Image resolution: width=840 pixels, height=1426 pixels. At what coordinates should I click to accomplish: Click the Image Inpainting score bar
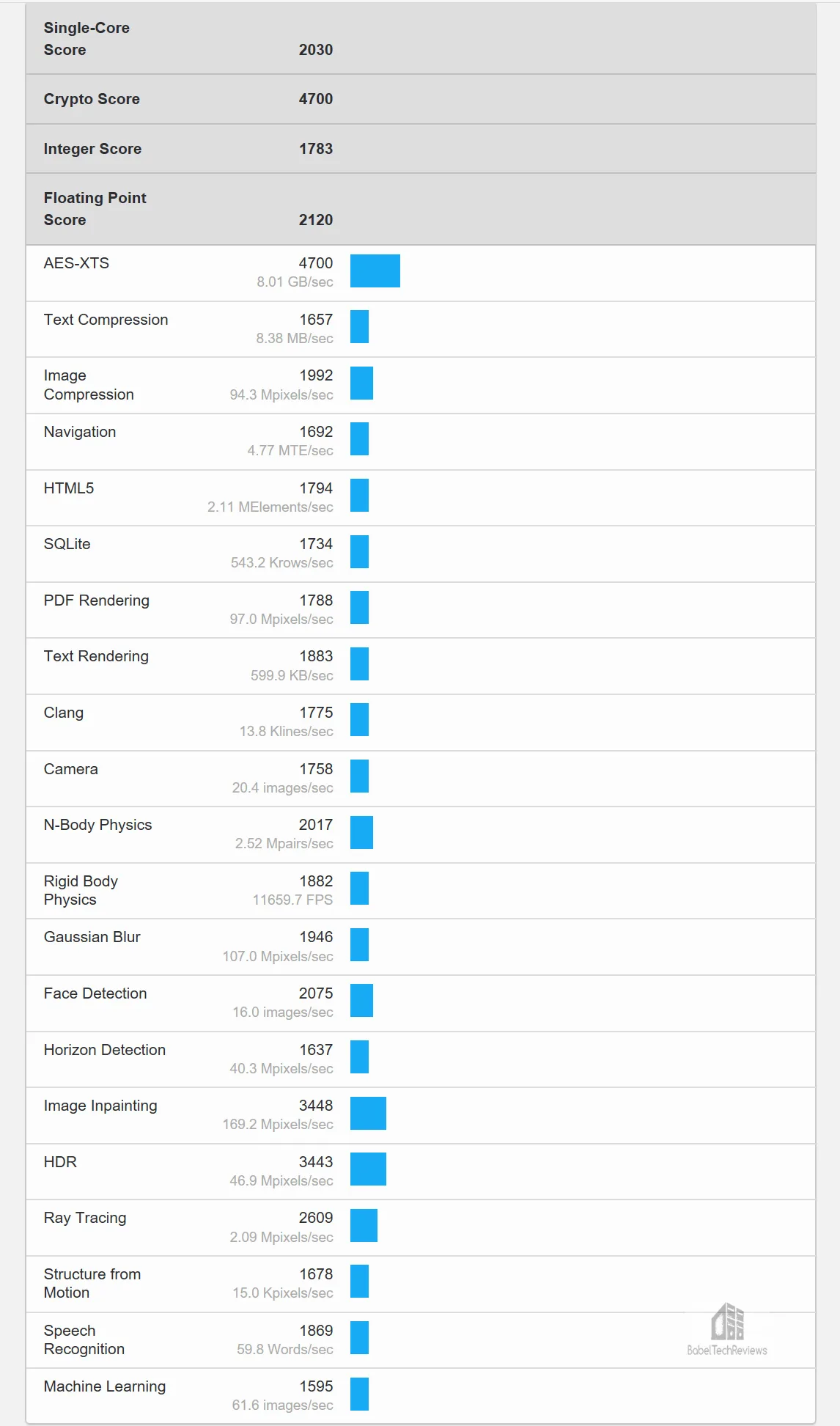coord(368,1113)
